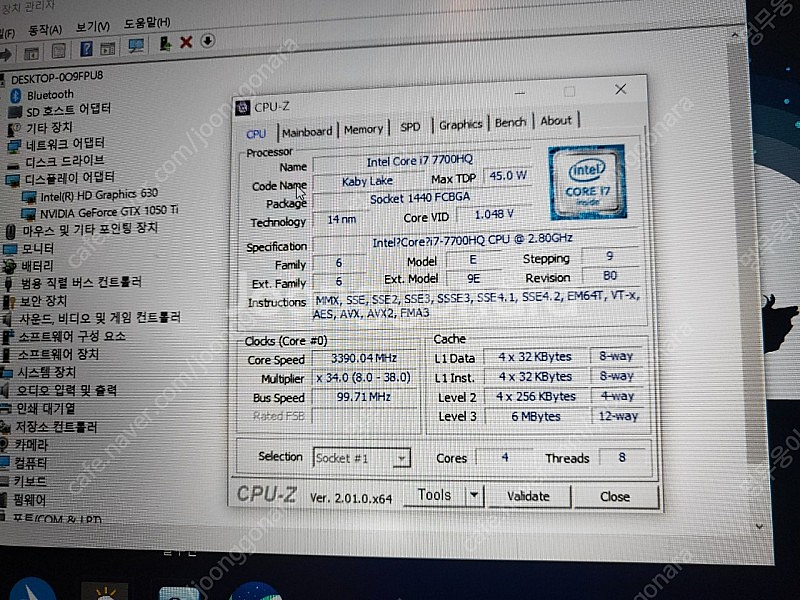This screenshot has width=800, height=600.
Task: Open the 동작(A) menu
Action: [45, 30]
